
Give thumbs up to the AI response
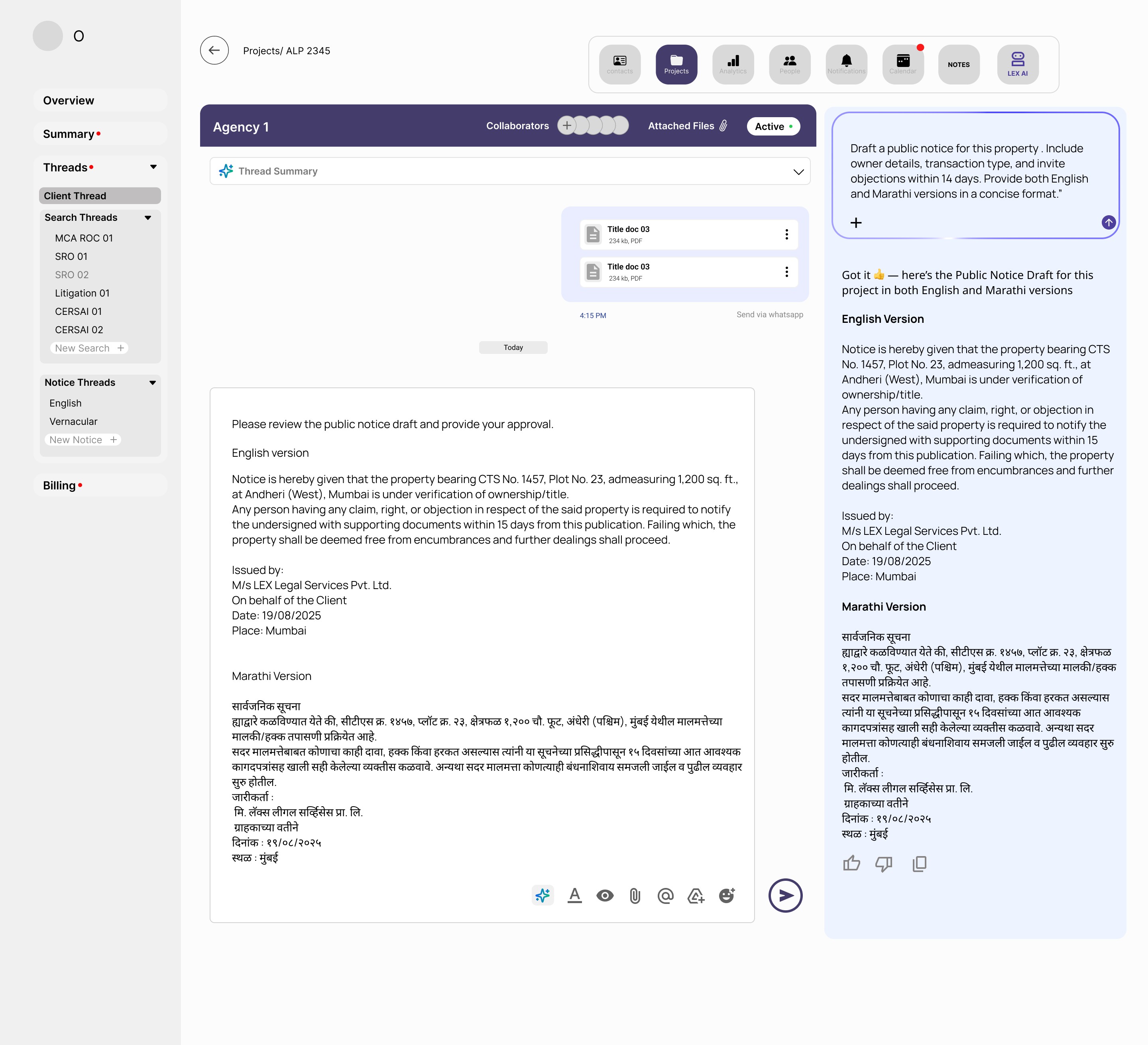click(852, 863)
